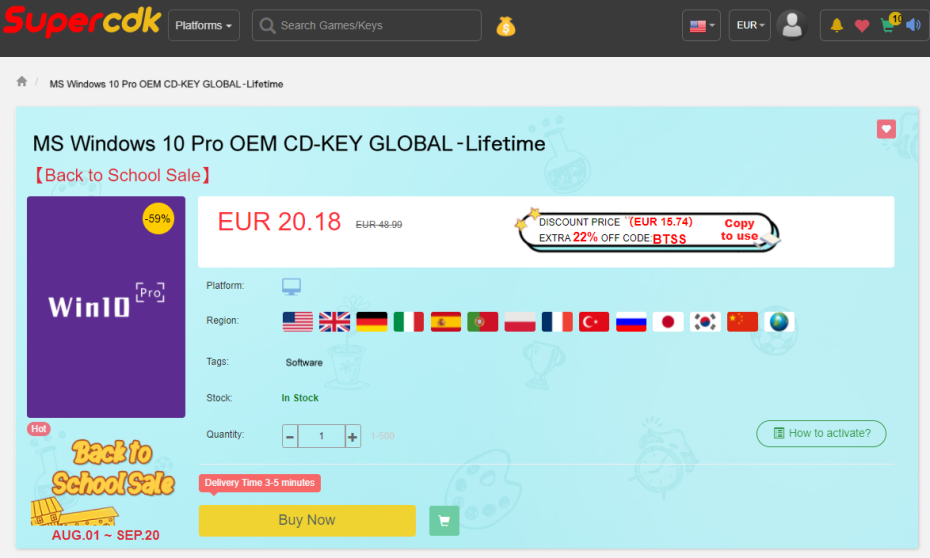Select the United States region flag
The width and height of the screenshot is (930, 558).
pyautogui.click(x=298, y=321)
